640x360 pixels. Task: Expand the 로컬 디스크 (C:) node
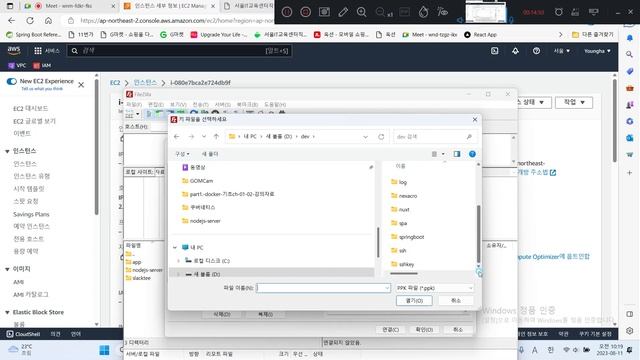pos(178,261)
